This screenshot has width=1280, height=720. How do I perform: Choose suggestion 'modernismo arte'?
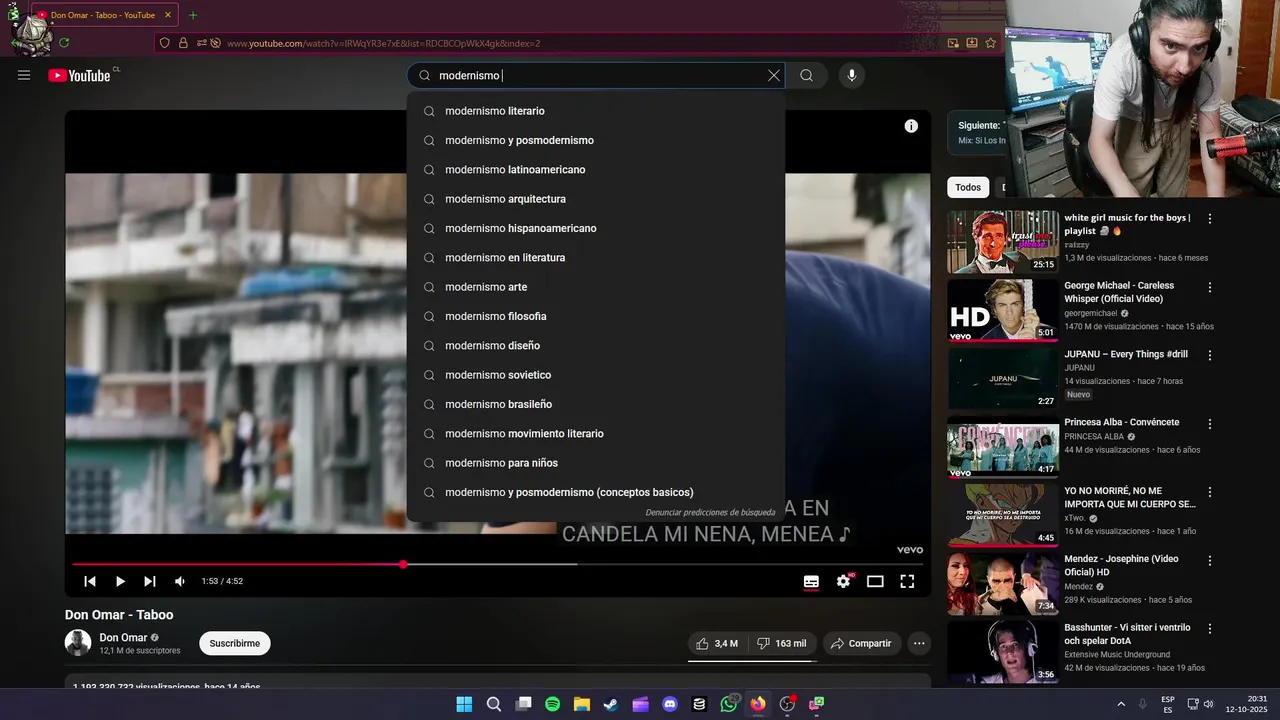coord(595,287)
